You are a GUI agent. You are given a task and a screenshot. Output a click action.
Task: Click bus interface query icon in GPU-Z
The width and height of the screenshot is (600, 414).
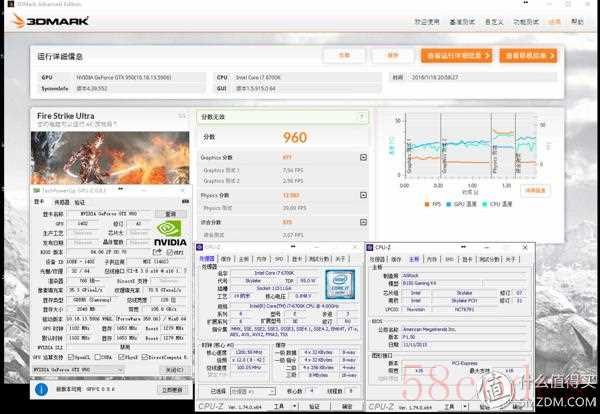(x=185, y=271)
